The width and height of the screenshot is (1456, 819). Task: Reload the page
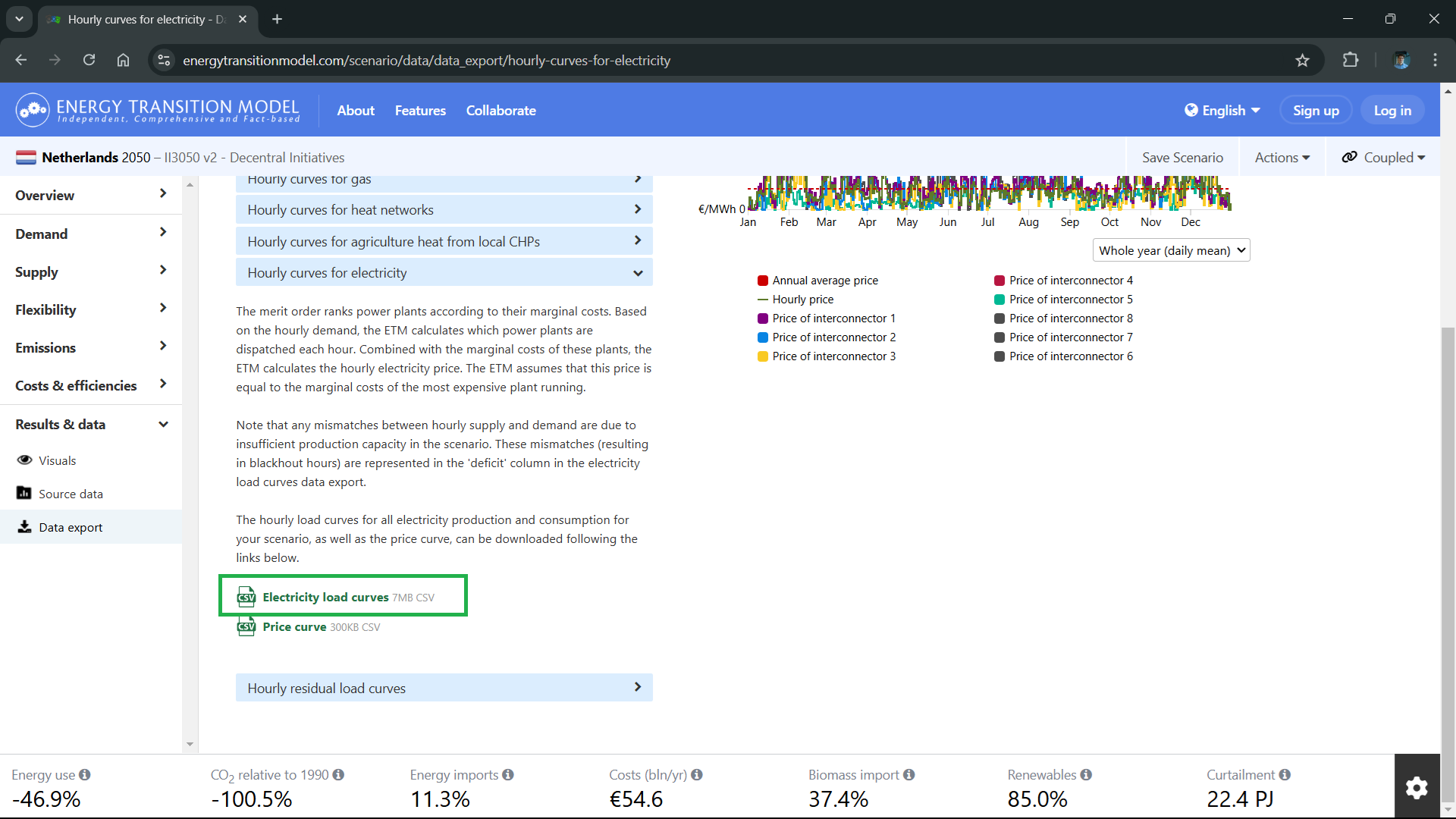point(89,61)
